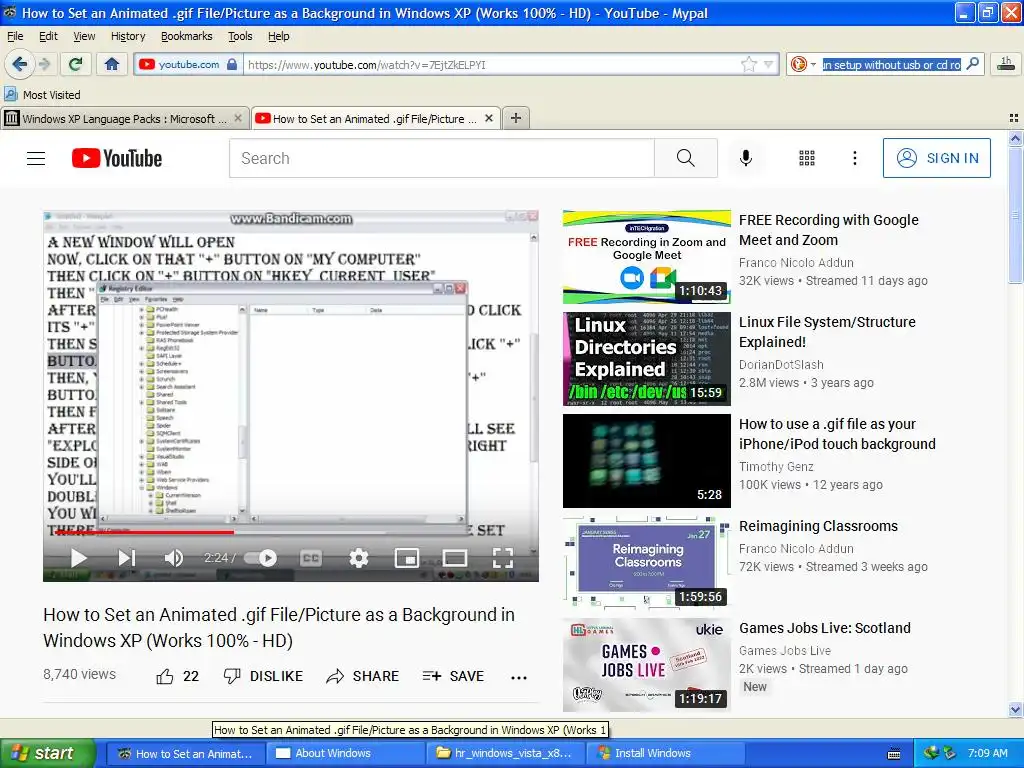Bookmark this page with the star
The image size is (1024, 768).
(748, 64)
